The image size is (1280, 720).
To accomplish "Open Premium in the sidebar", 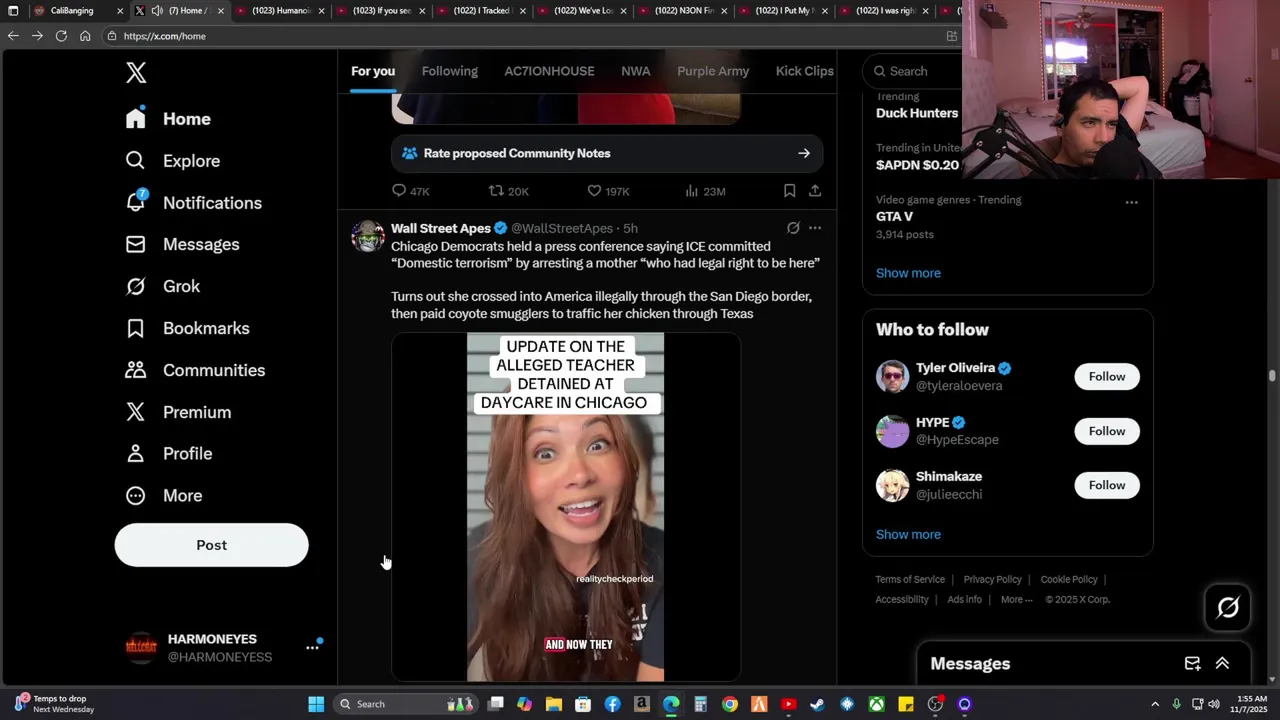I will pyautogui.click(x=178, y=412).
